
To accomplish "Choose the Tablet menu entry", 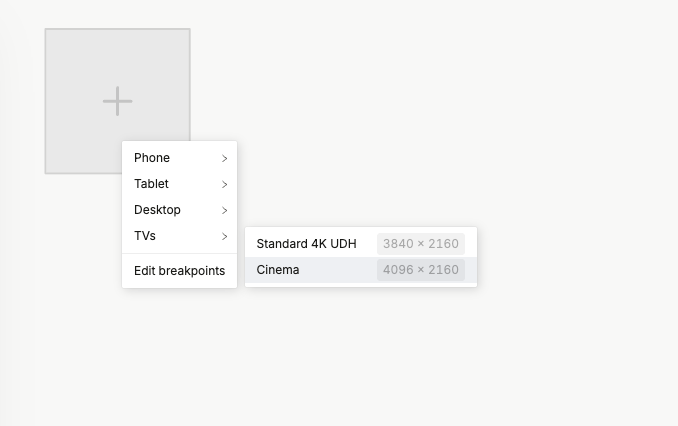I will click(x=152, y=184).
